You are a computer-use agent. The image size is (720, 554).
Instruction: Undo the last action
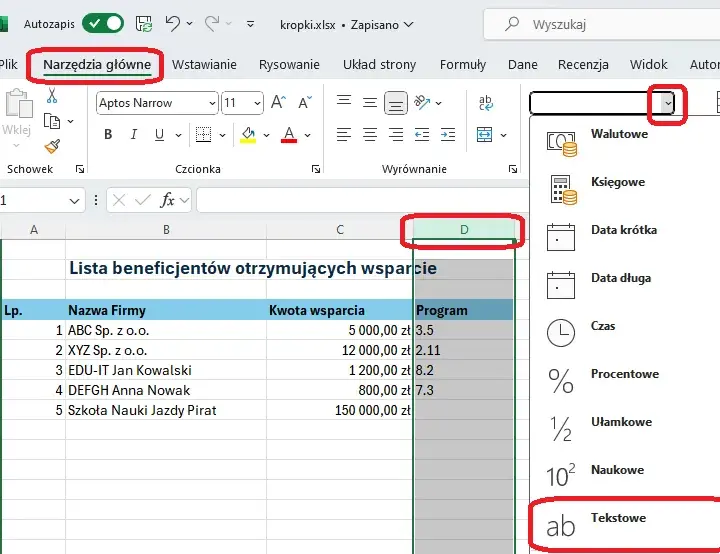click(173, 23)
